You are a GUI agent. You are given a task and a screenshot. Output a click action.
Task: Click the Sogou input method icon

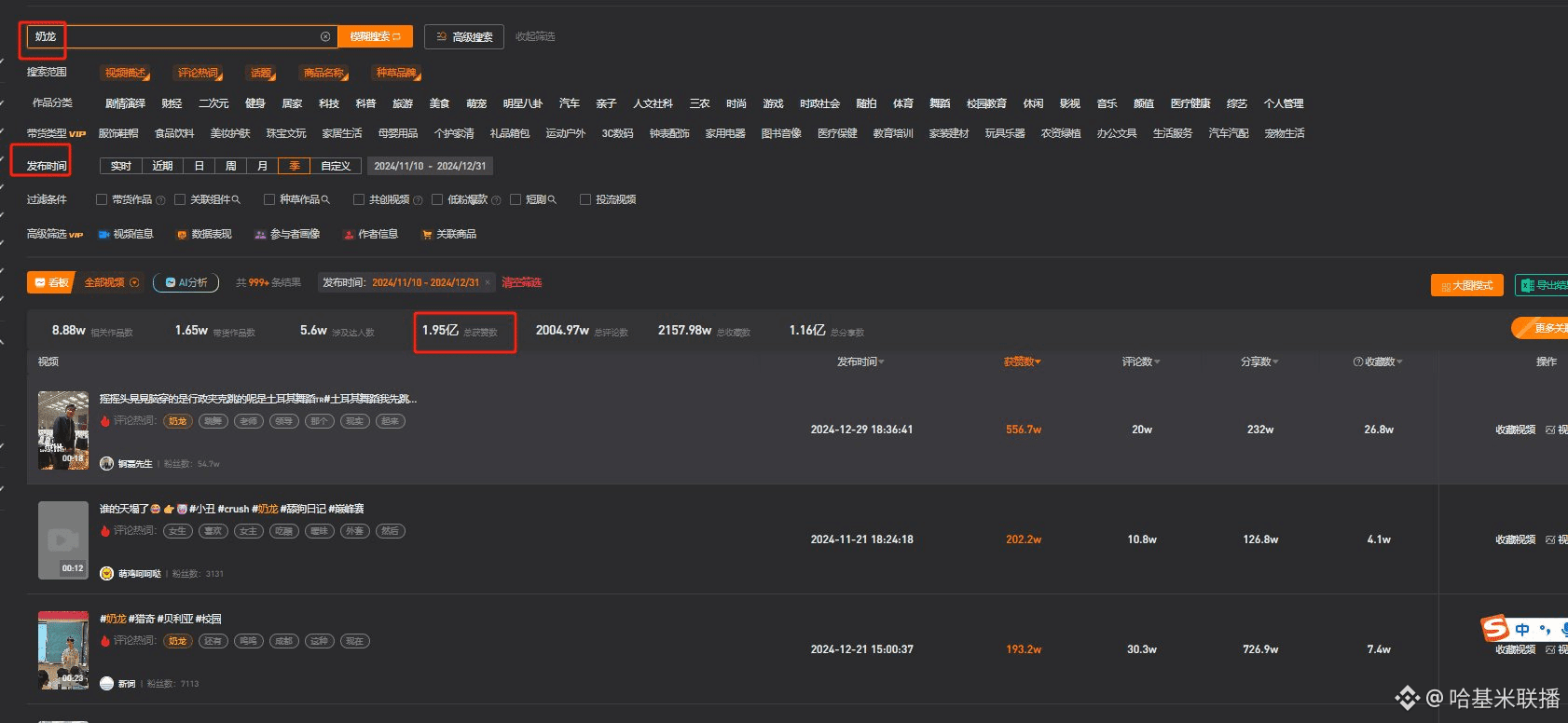pos(1494,628)
